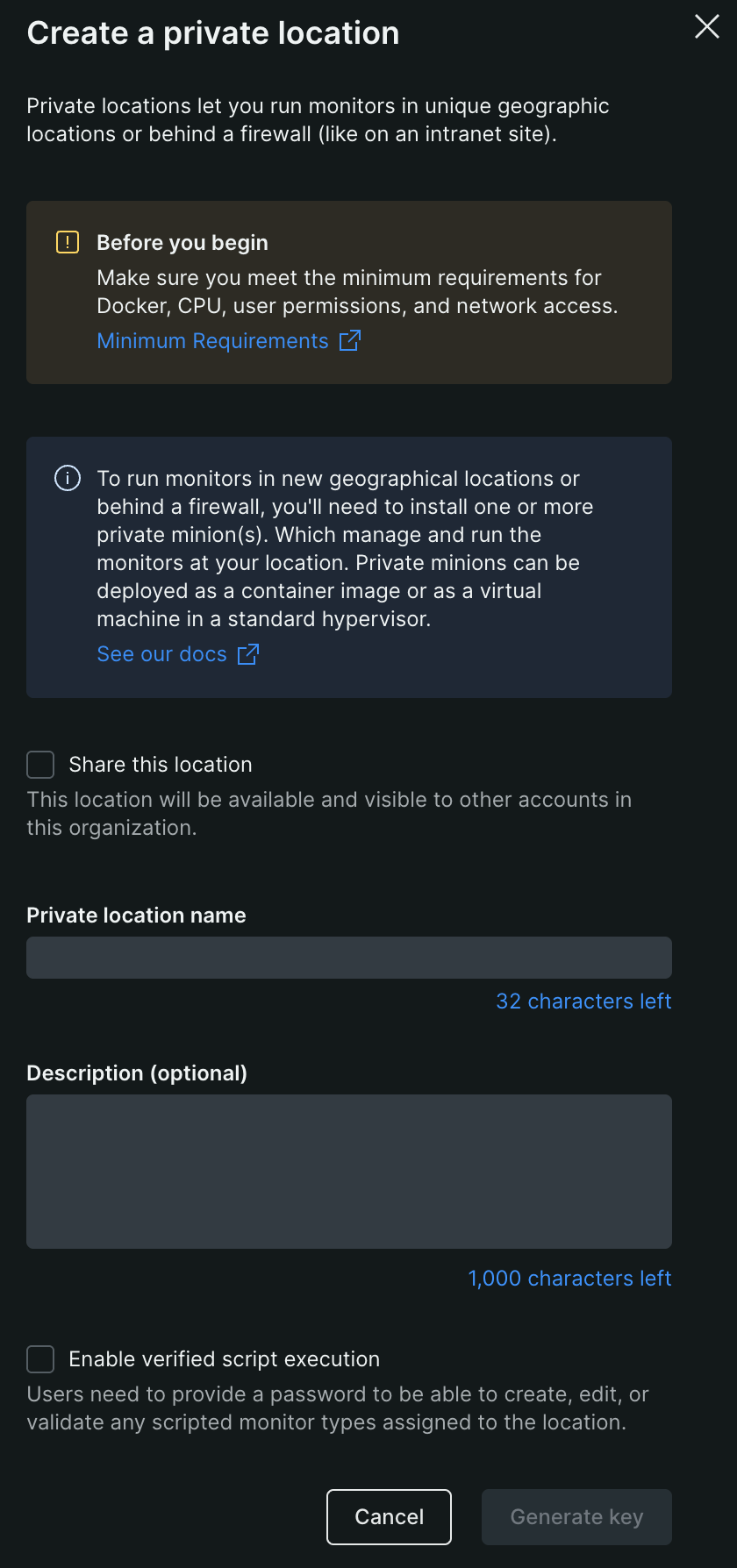This screenshot has width=737, height=1568.
Task: Focus the Private location name field
Action: 349,958
